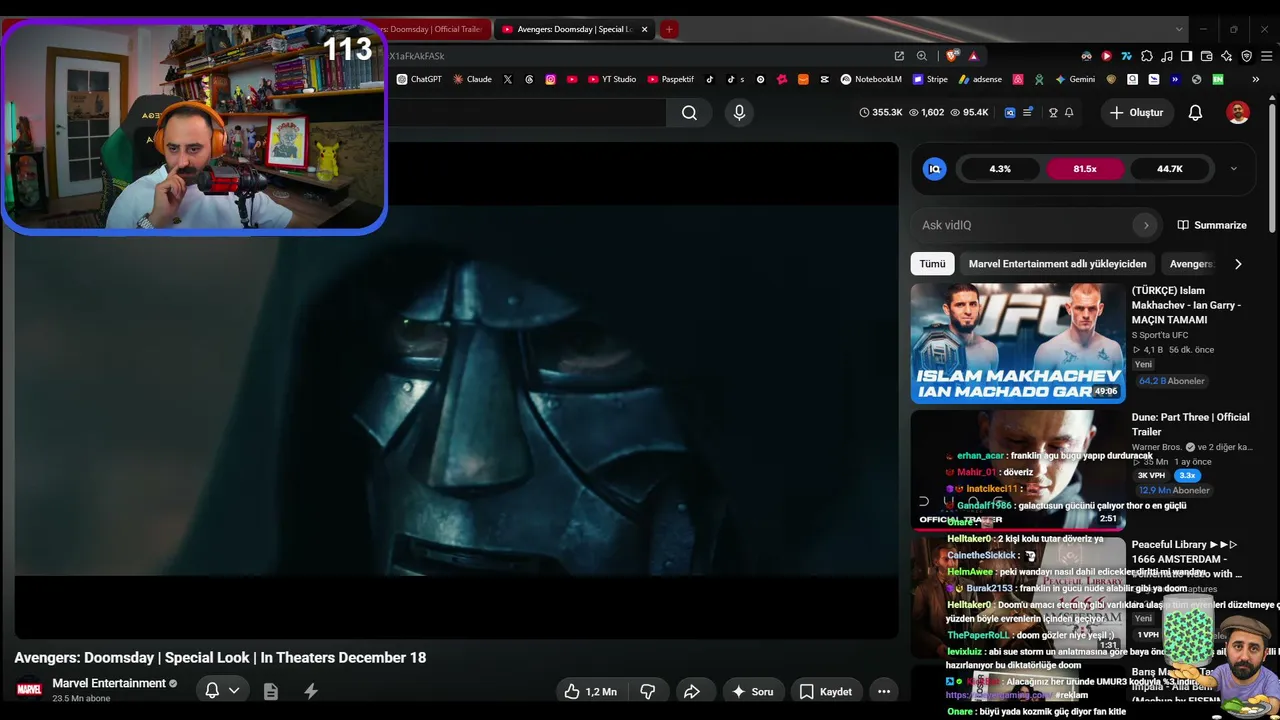
Task: Submit the Ask vidIQ arrow button
Action: [x=1146, y=225]
